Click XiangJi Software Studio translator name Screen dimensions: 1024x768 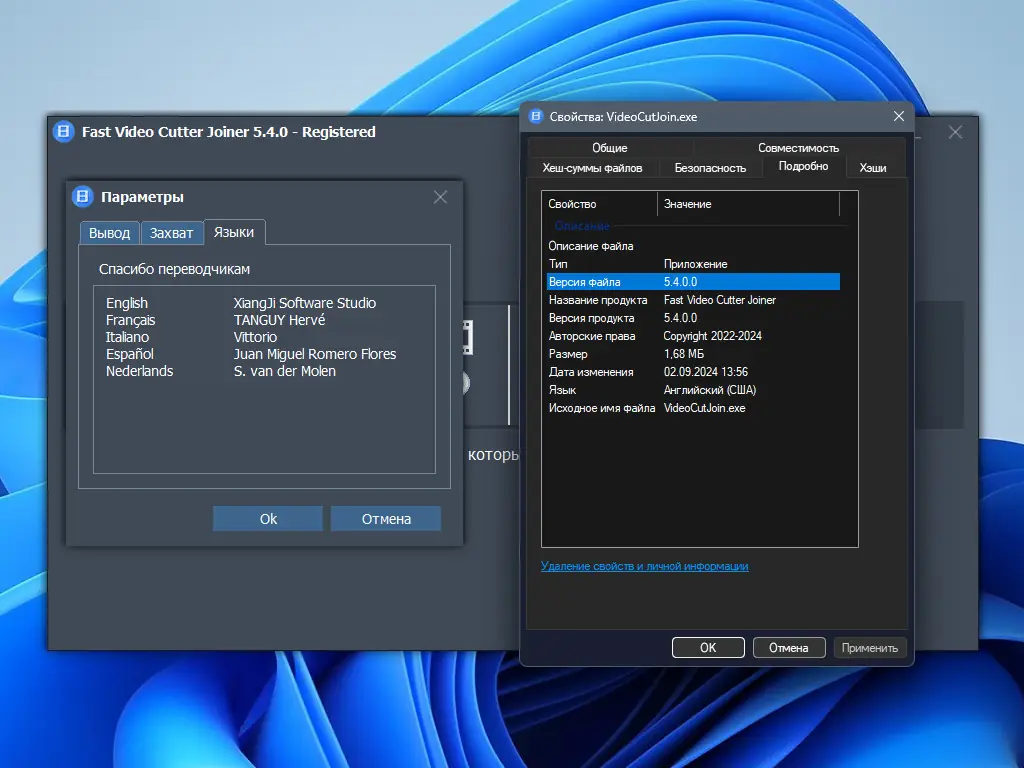(305, 303)
